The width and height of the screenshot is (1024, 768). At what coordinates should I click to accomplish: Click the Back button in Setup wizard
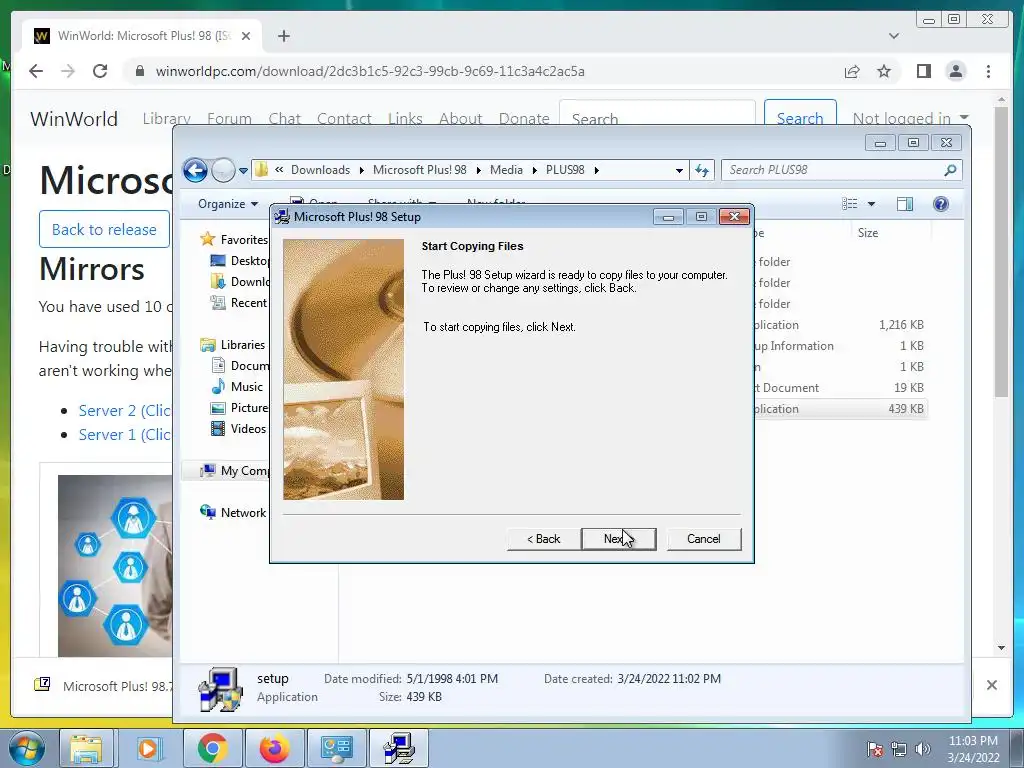click(543, 539)
